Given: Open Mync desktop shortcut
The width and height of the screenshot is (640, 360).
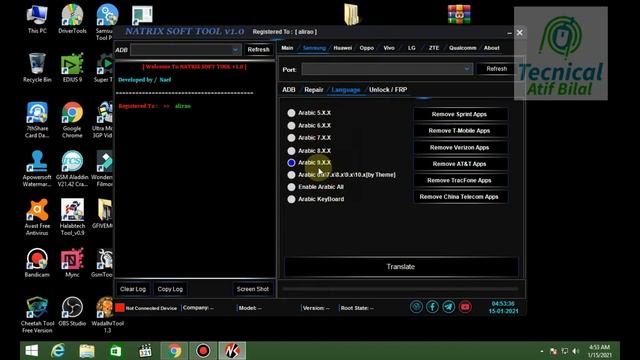Looking at the screenshot, I should [x=72, y=262].
